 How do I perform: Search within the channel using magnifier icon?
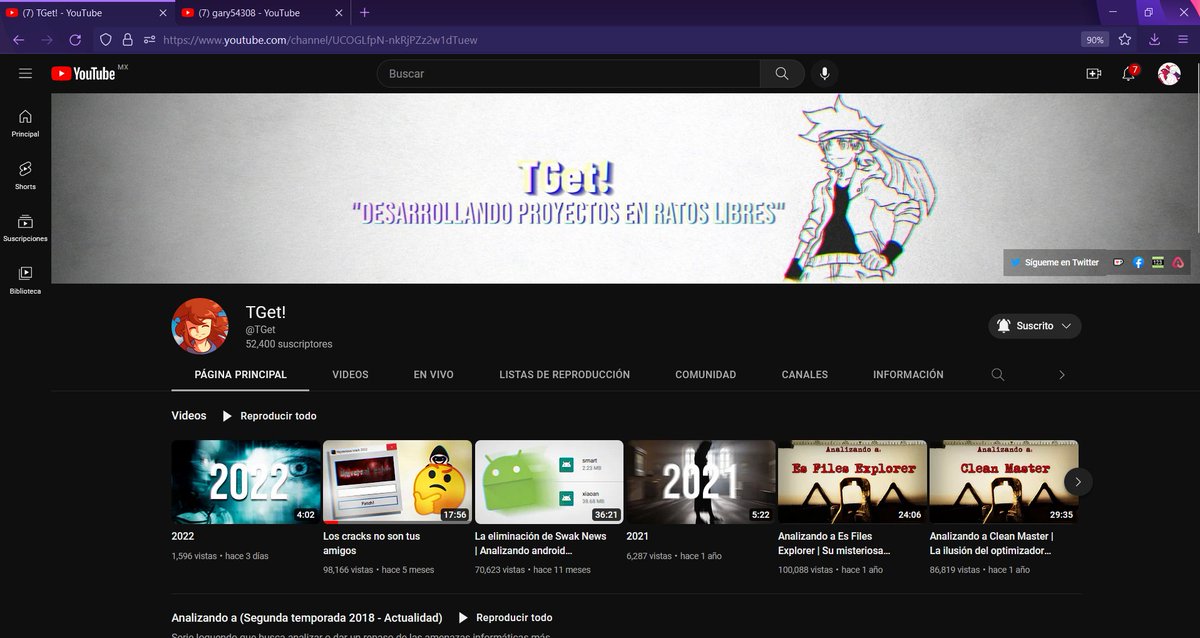coord(997,375)
